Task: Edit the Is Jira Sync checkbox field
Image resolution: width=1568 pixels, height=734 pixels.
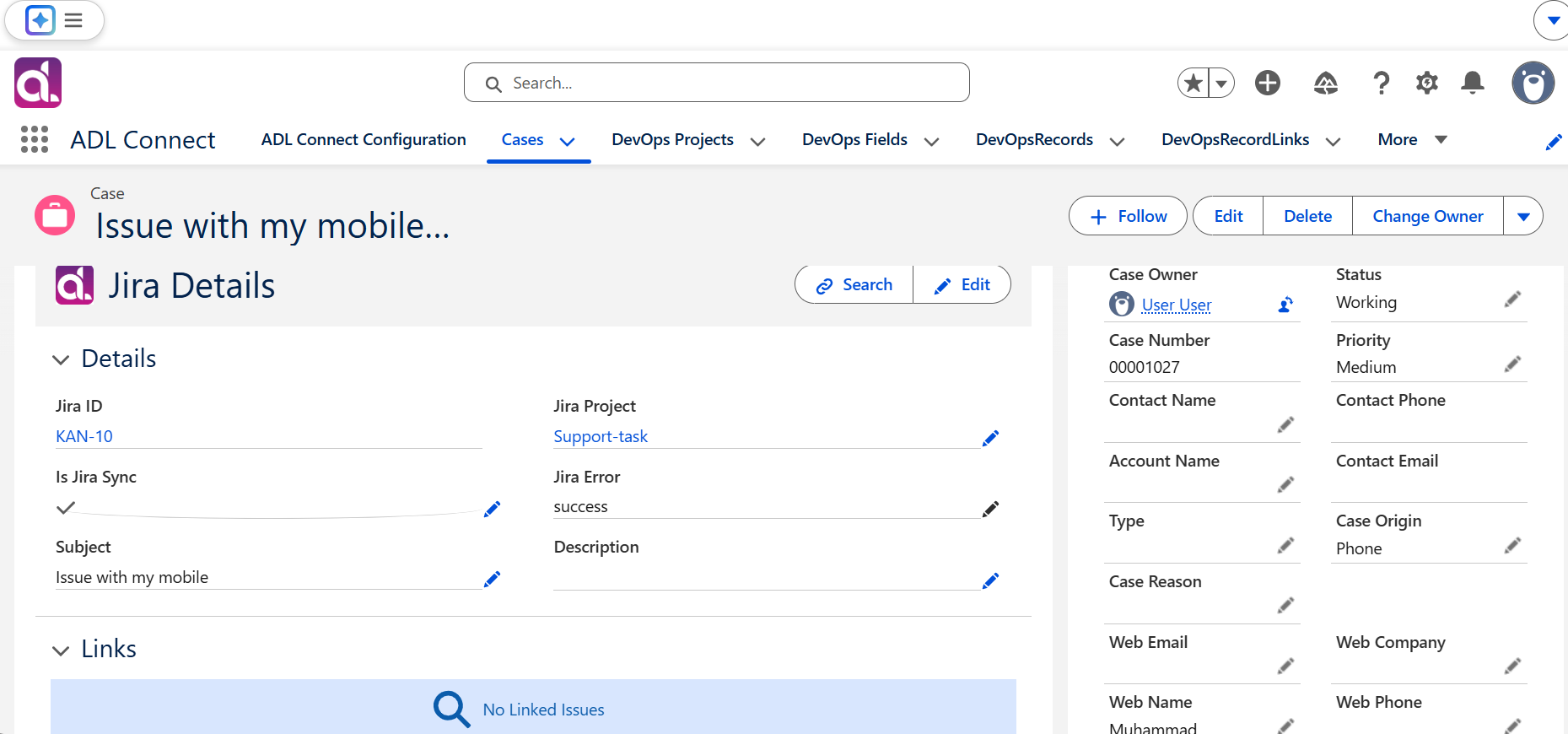Action: click(493, 509)
